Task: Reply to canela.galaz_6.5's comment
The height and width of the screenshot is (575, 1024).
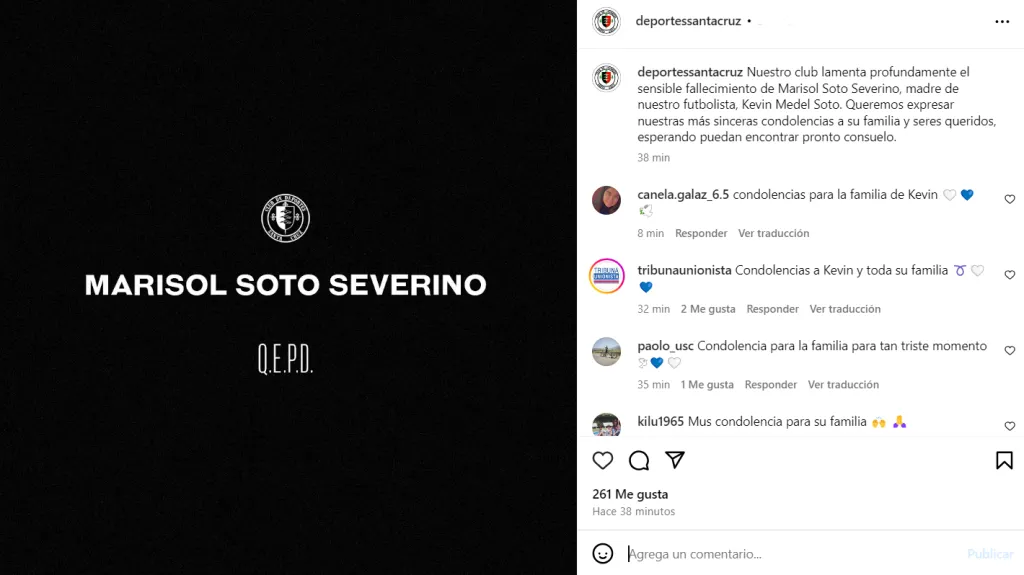Action: click(701, 233)
